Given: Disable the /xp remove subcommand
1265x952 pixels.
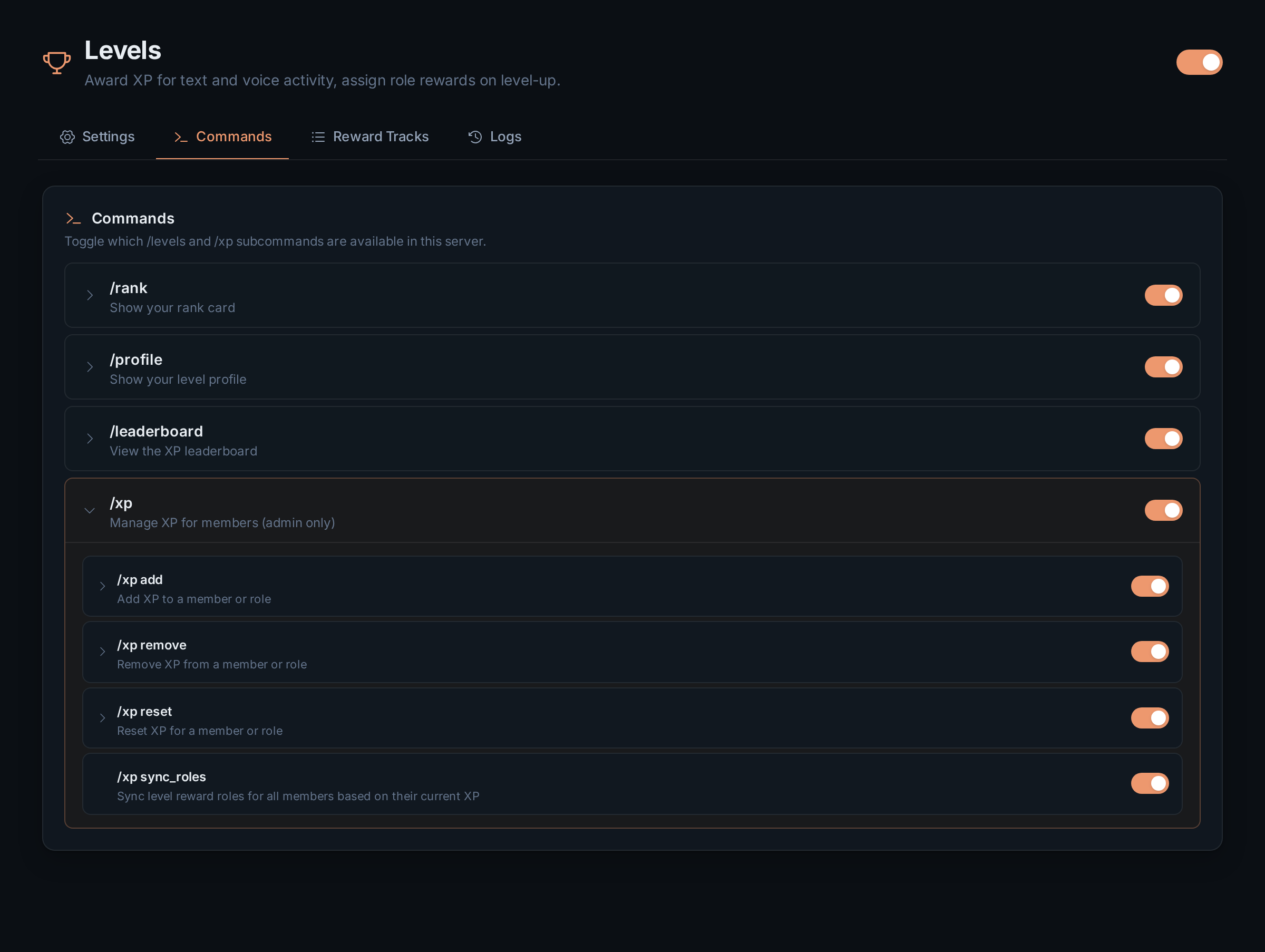Looking at the screenshot, I should [x=1150, y=651].
